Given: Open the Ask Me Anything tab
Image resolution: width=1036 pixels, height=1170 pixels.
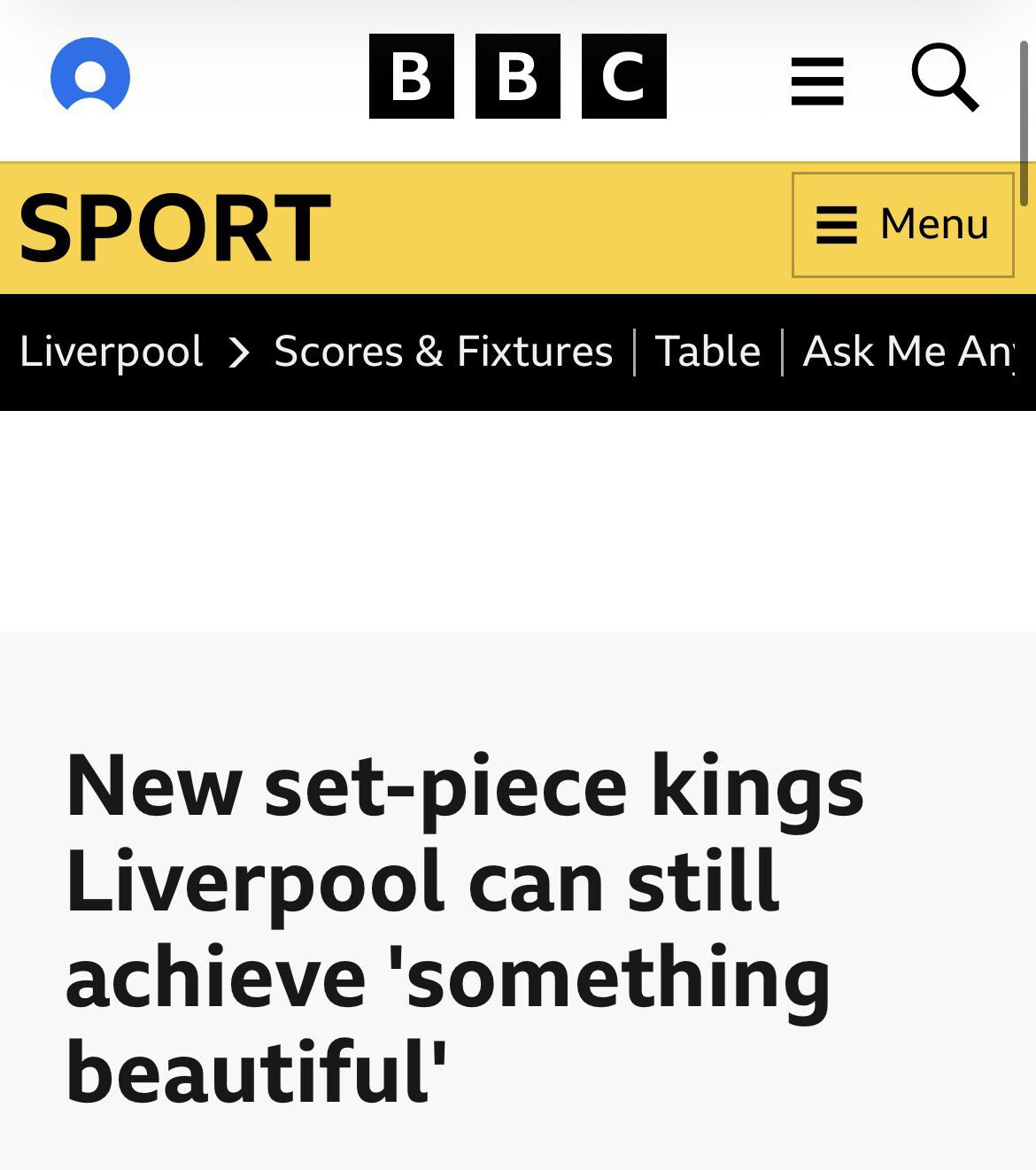Looking at the screenshot, I should click(x=908, y=352).
